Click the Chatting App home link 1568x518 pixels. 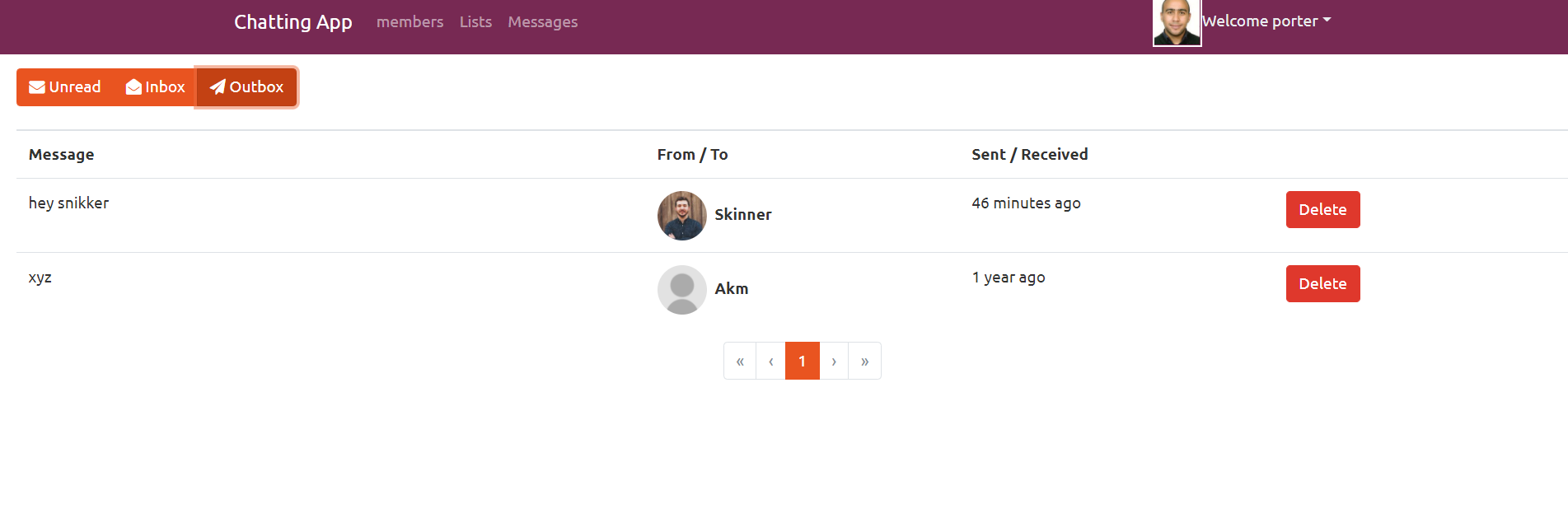click(x=293, y=22)
